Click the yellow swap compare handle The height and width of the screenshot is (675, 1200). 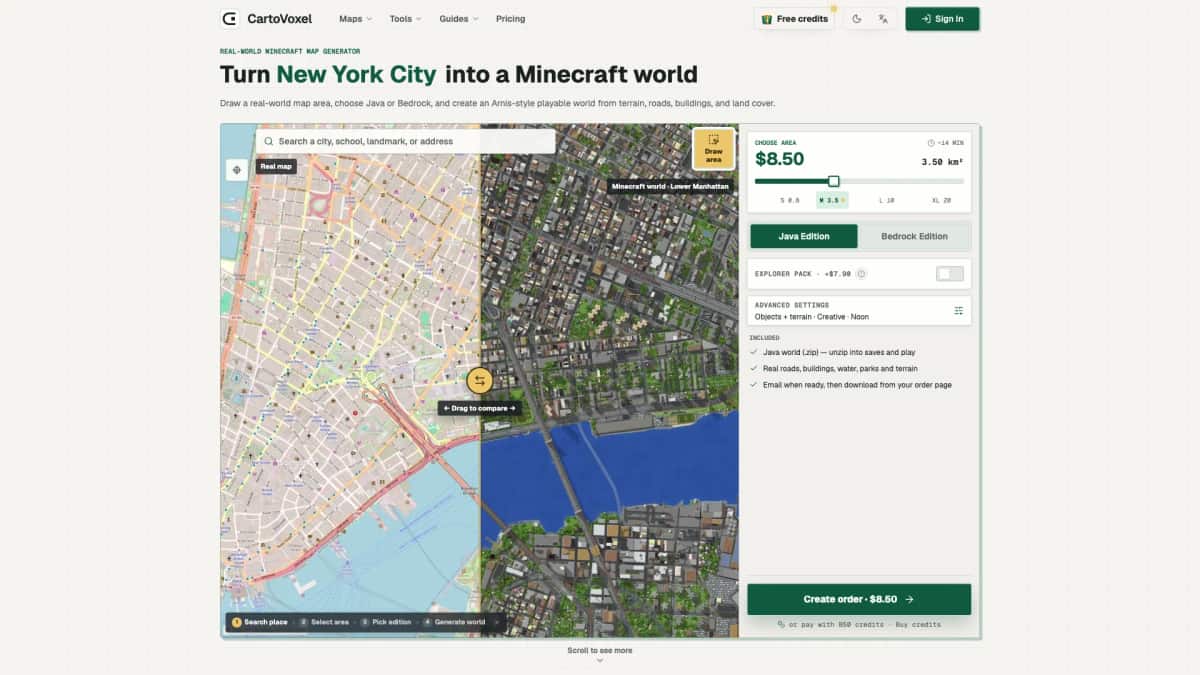coord(480,381)
